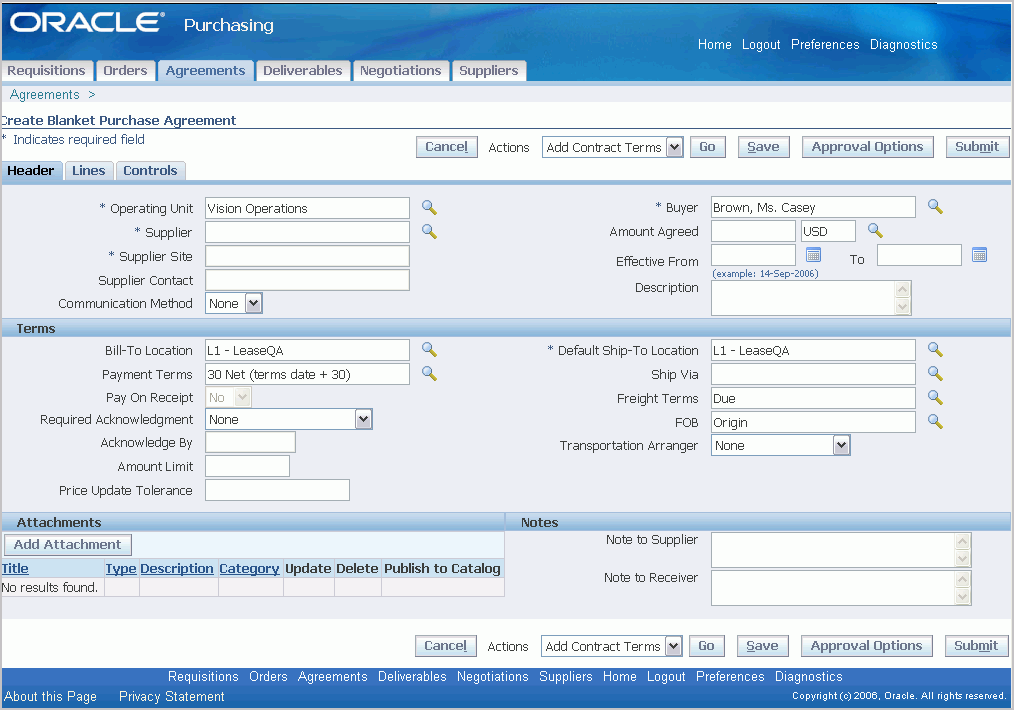The width and height of the screenshot is (1014, 710).
Task: Click top Cancel button
Action: (447, 147)
